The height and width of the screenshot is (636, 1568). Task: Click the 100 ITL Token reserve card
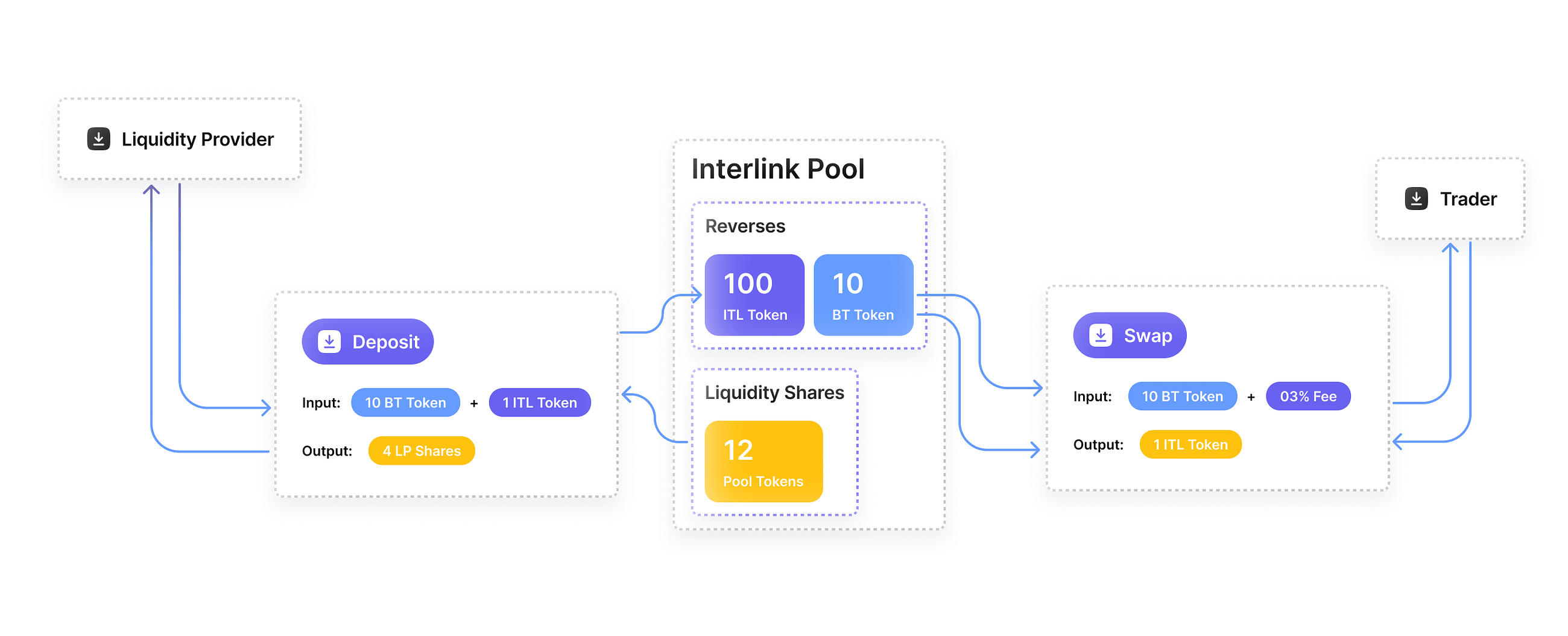[x=754, y=295]
